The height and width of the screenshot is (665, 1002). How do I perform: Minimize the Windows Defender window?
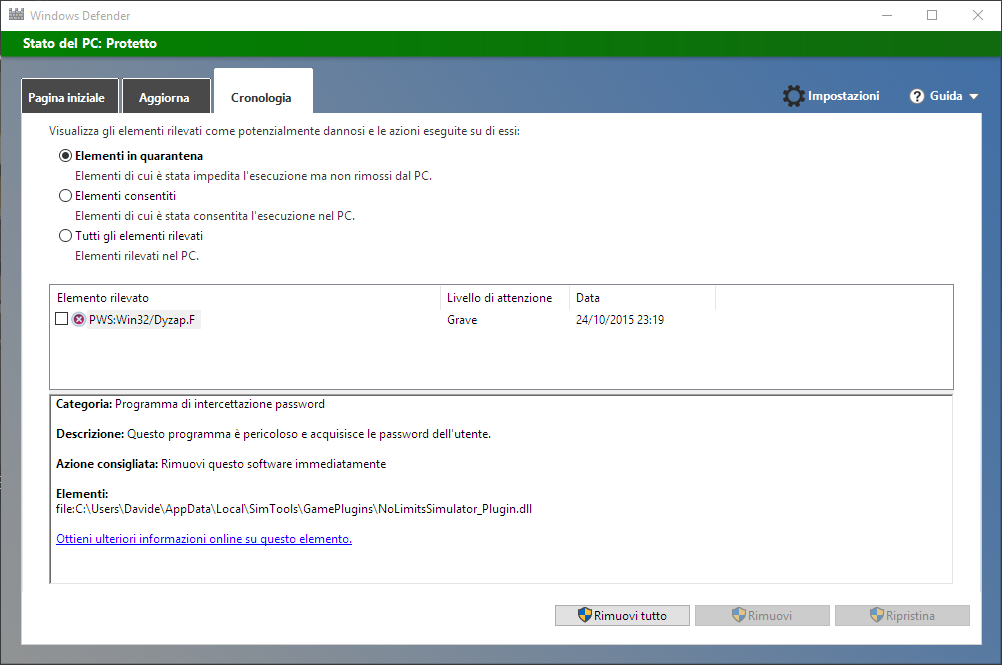(x=887, y=15)
